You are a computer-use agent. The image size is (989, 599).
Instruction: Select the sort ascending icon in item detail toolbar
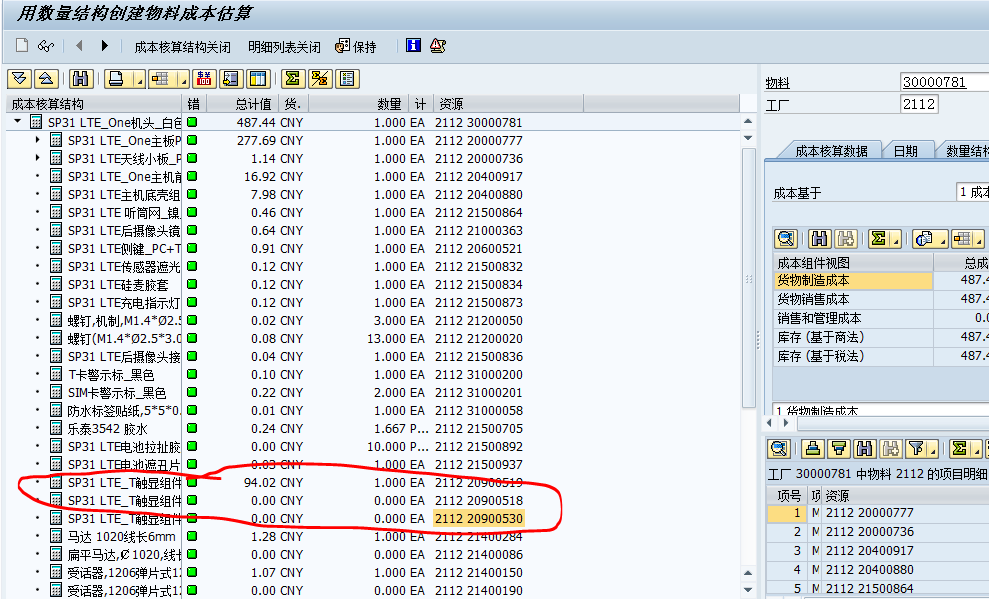813,448
